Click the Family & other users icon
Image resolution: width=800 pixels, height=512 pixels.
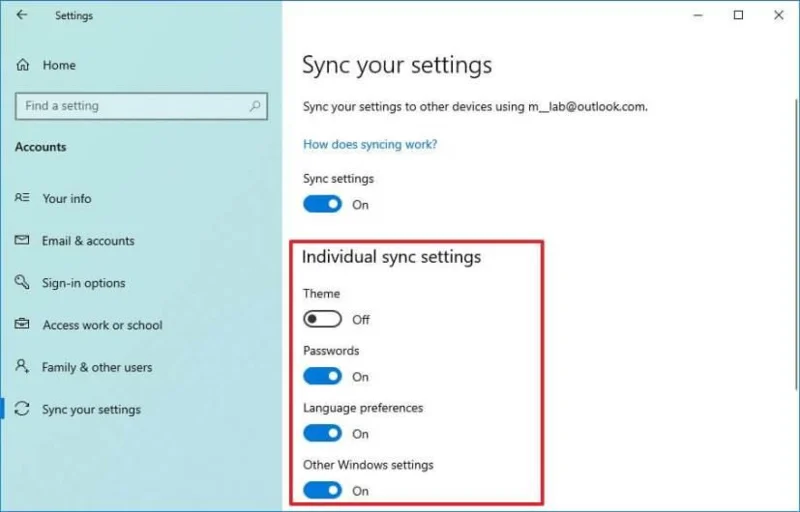pos(22,366)
